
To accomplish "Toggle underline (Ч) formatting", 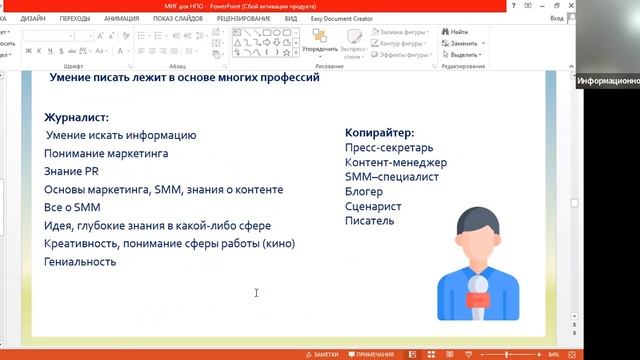I will [50, 51].
